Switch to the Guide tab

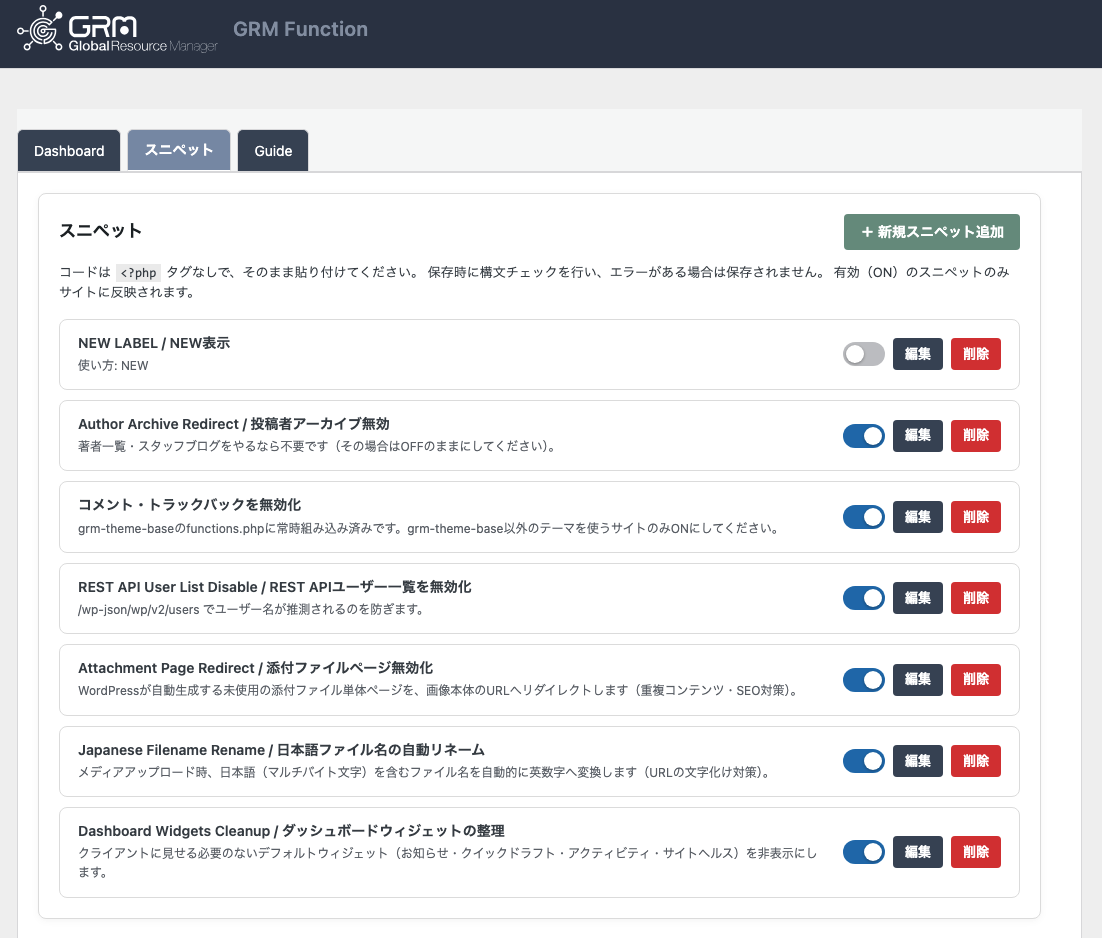coord(273,150)
